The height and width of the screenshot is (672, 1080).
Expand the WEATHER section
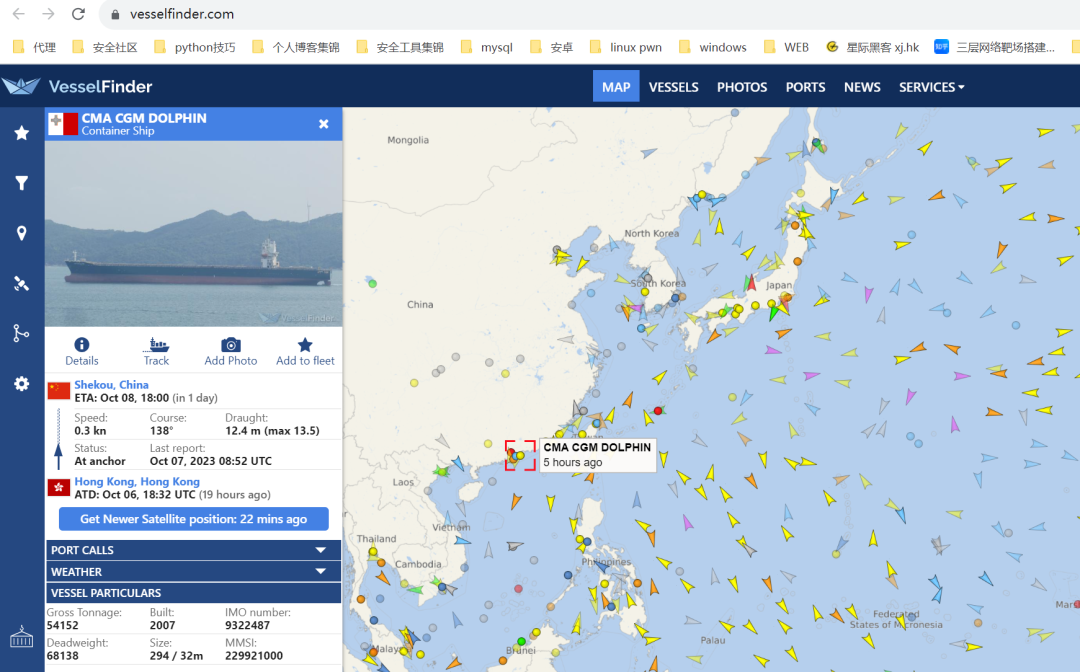194,571
